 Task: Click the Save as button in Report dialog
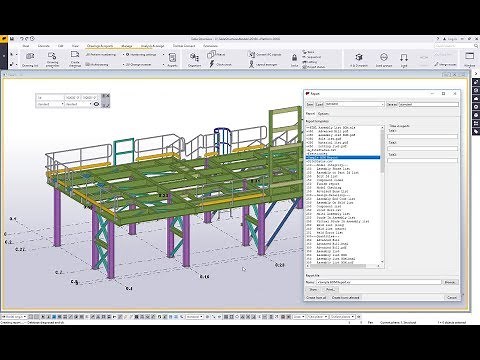coord(392,104)
